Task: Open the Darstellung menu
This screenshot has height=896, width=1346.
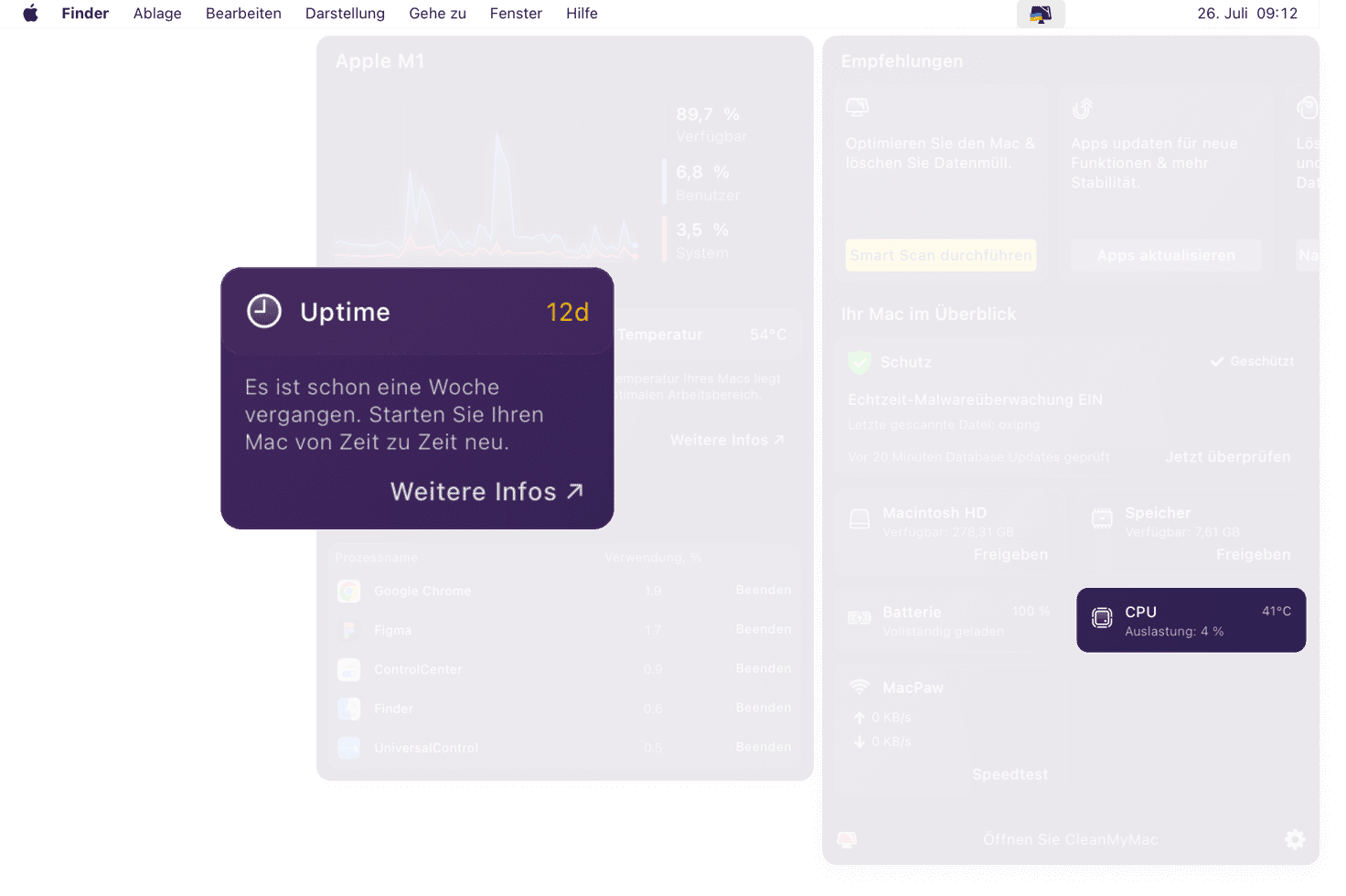Action: (x=345, y=13)
